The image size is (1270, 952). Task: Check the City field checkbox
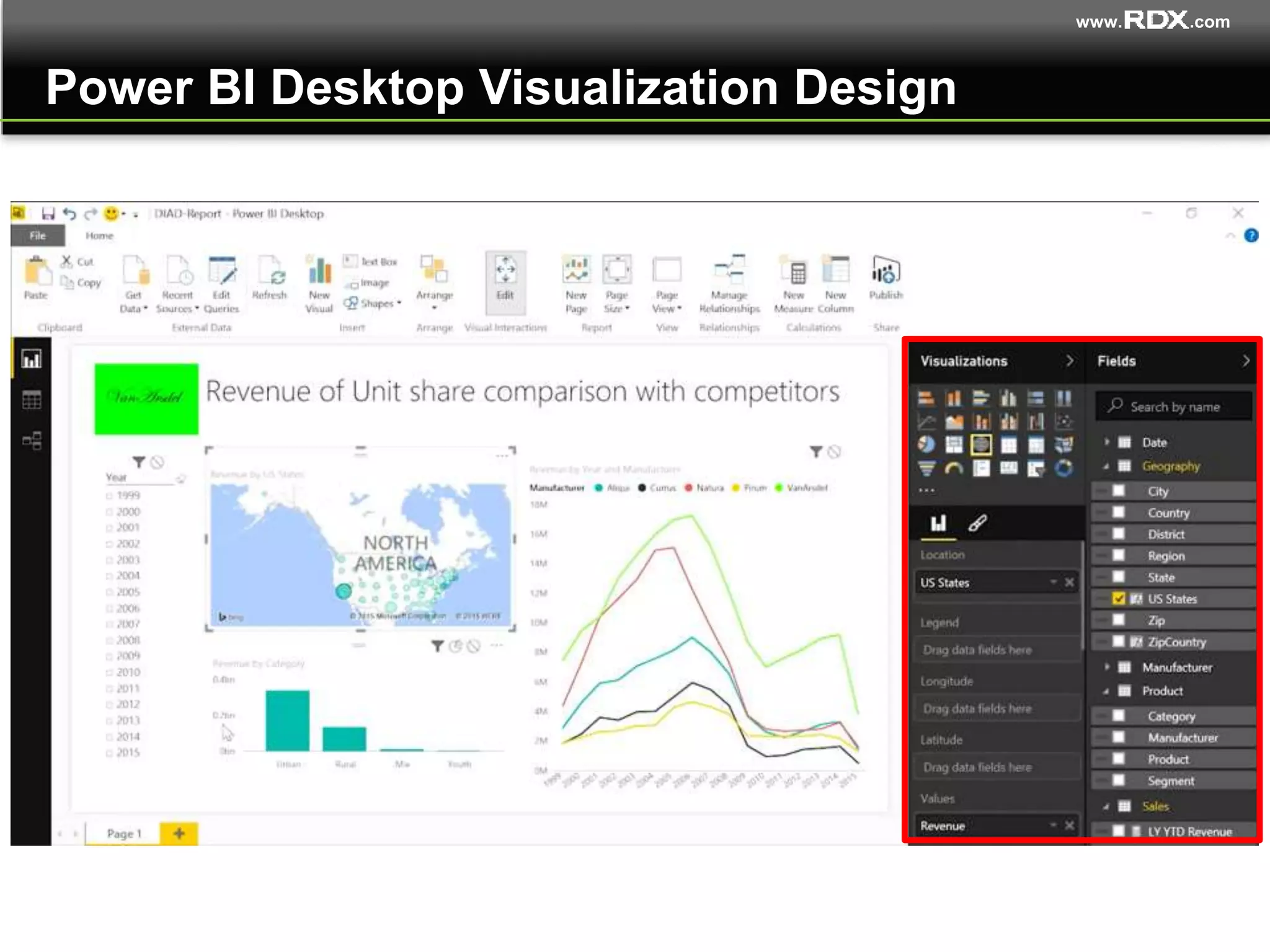[x=1119, y=491]
